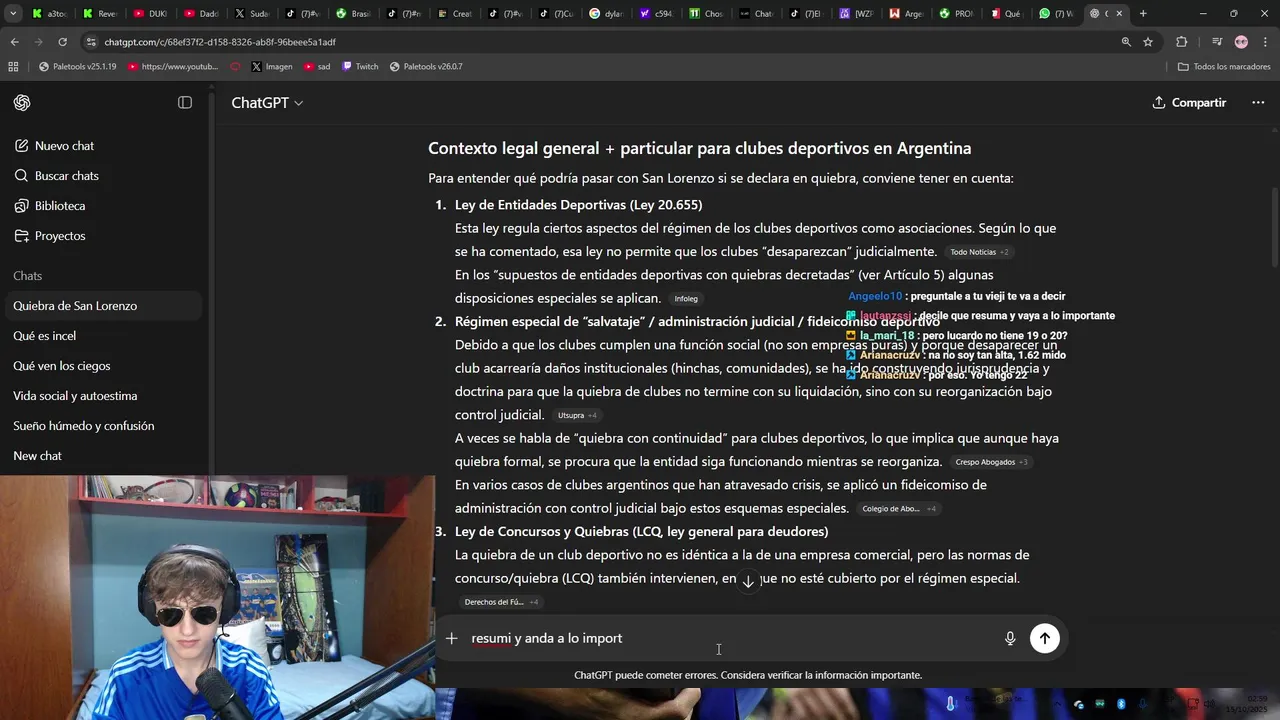The height and width of the screenshot is (720, 1280).
Task: Switch to the WhatsApp browser tab
Action: (x=1056, y=14)
